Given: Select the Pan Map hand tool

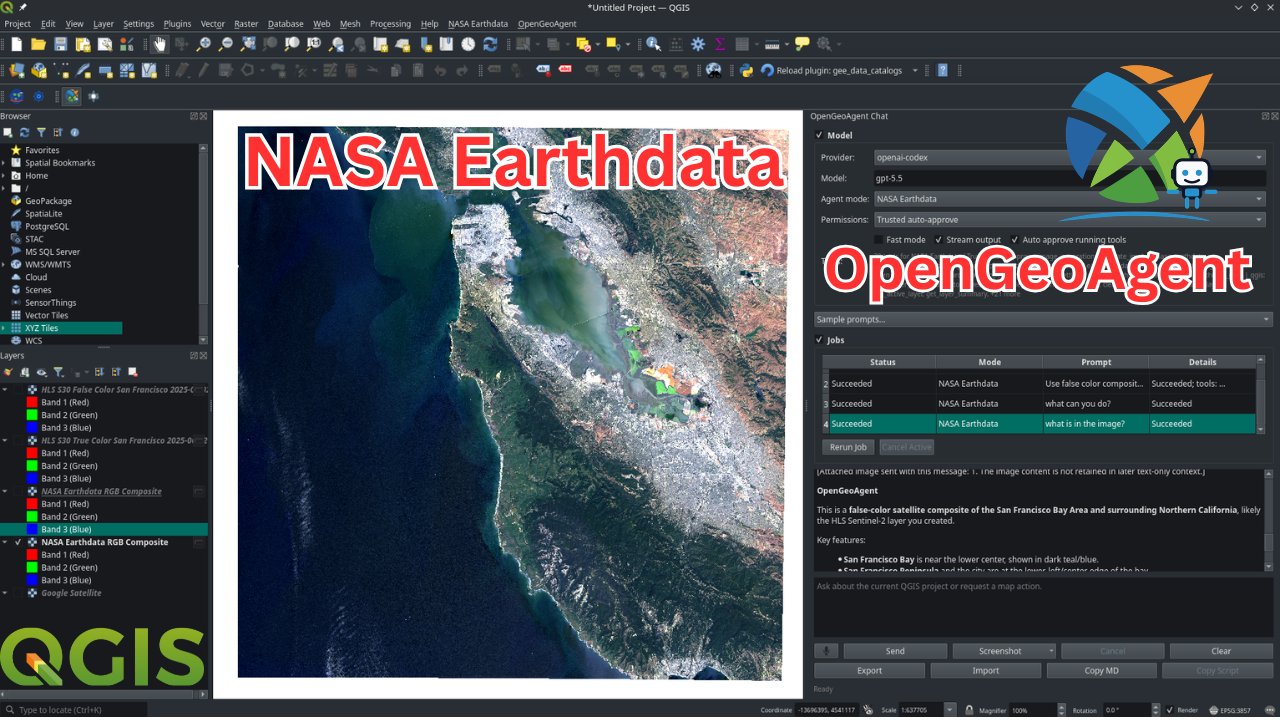Looking at the screenshot, I should 159,44.
